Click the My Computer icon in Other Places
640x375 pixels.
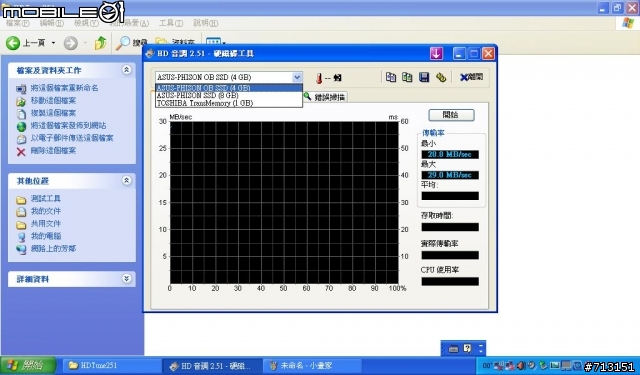[x=21, y=237]
